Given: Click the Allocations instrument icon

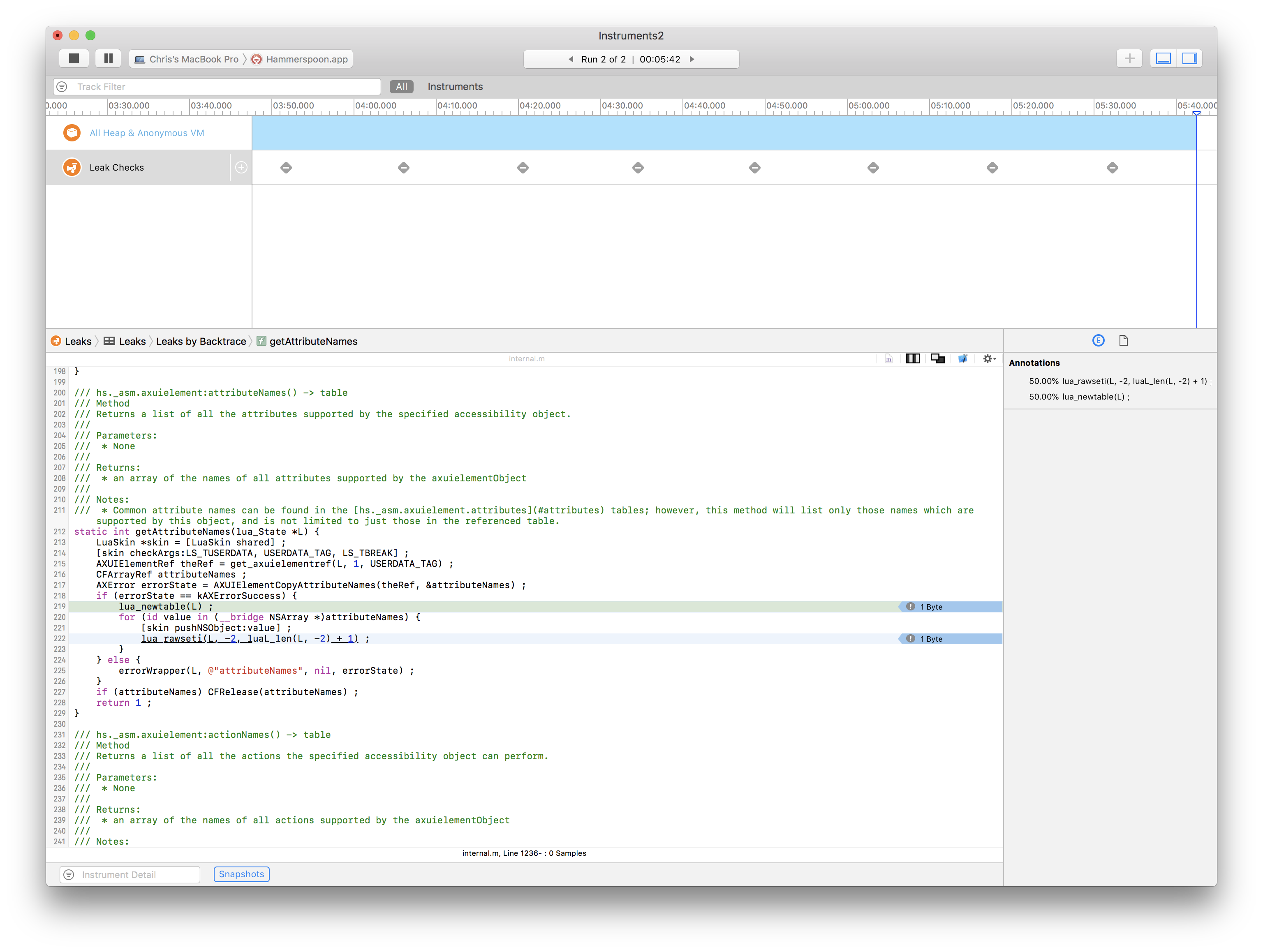Looking at the screenshot, I should click(72, 133).
